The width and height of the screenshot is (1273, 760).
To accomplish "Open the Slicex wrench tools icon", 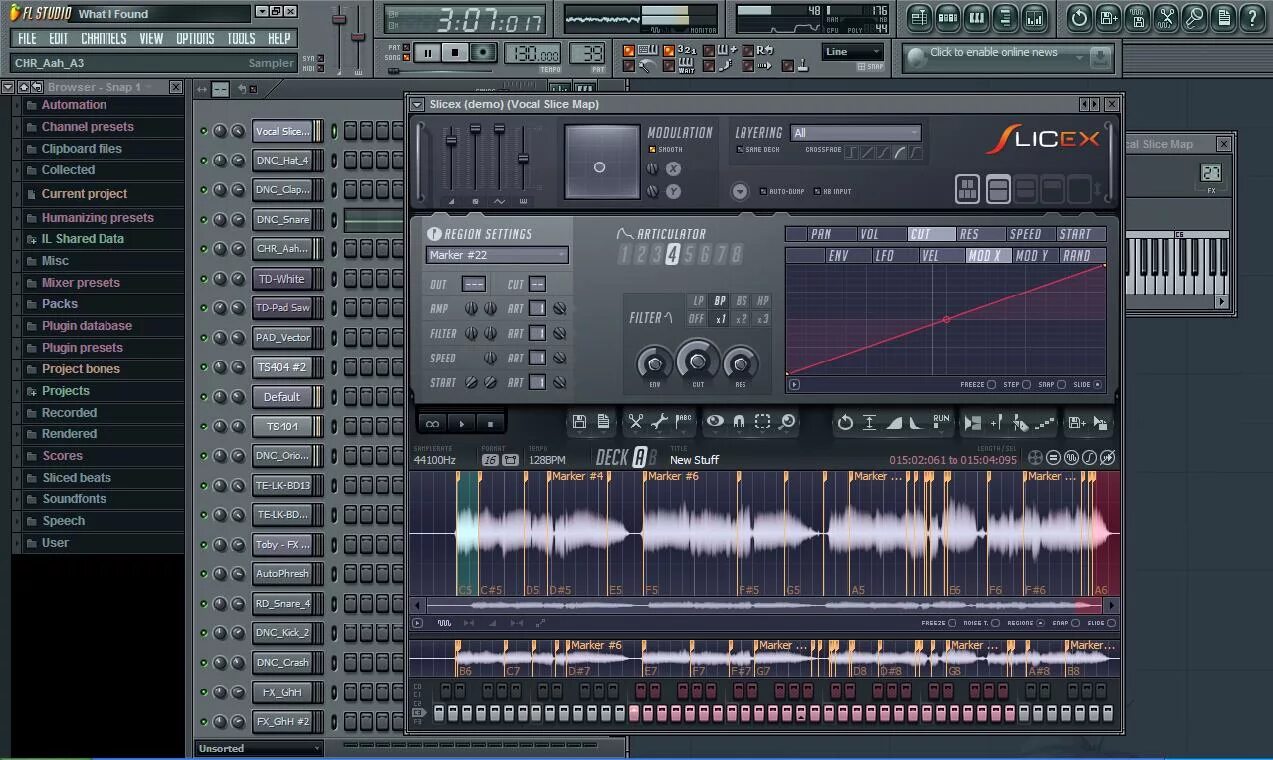I will [659, 422].
